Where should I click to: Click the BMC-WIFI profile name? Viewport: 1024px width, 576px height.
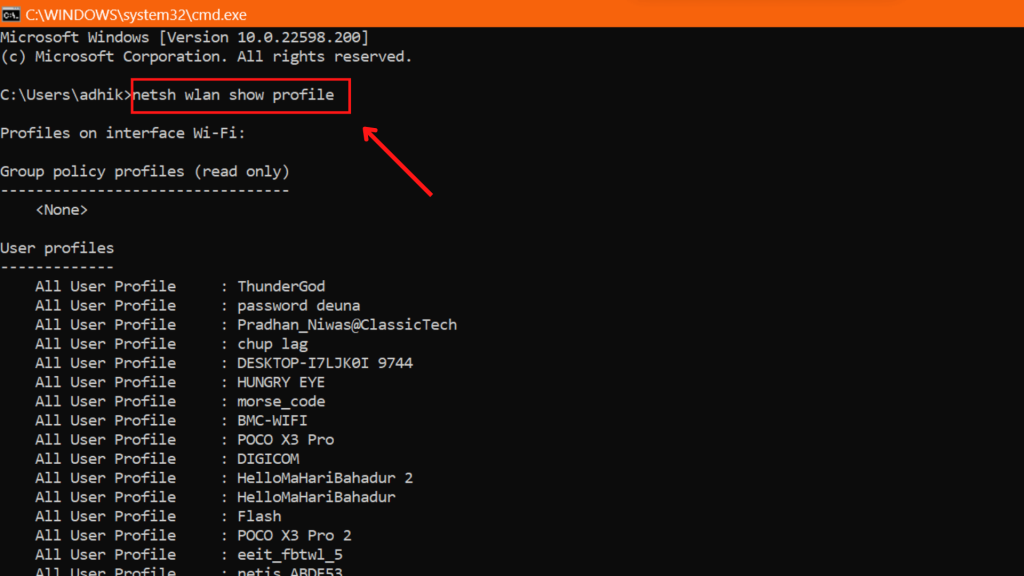(272, 421)
